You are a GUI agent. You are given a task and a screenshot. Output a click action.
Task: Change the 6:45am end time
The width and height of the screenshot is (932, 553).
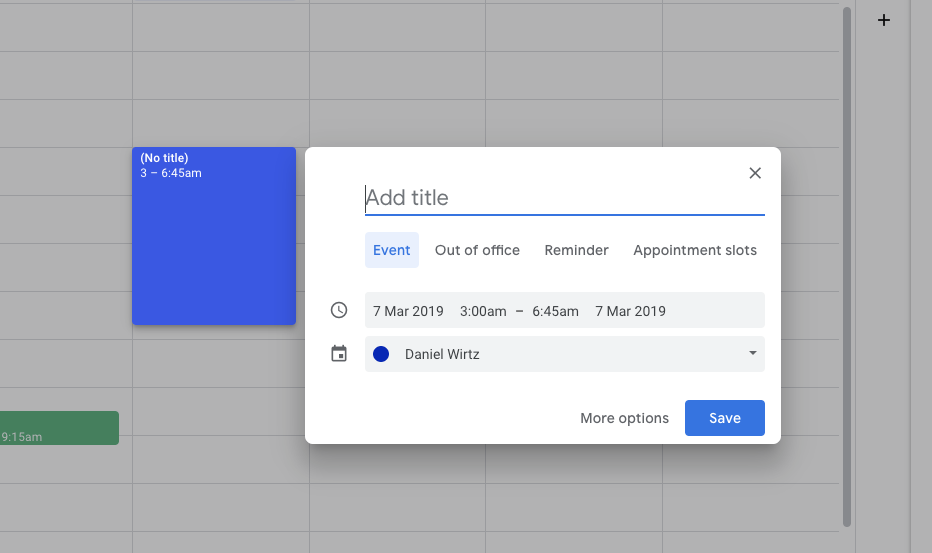(x=555, y=311)
